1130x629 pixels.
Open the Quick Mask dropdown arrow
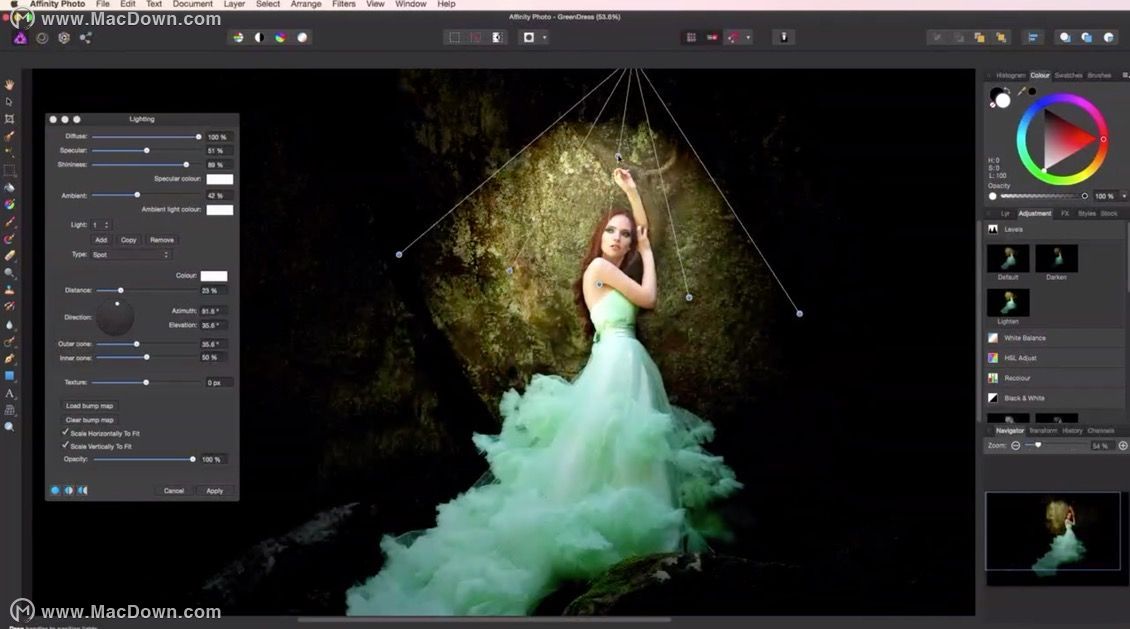(x=545, y=37)
